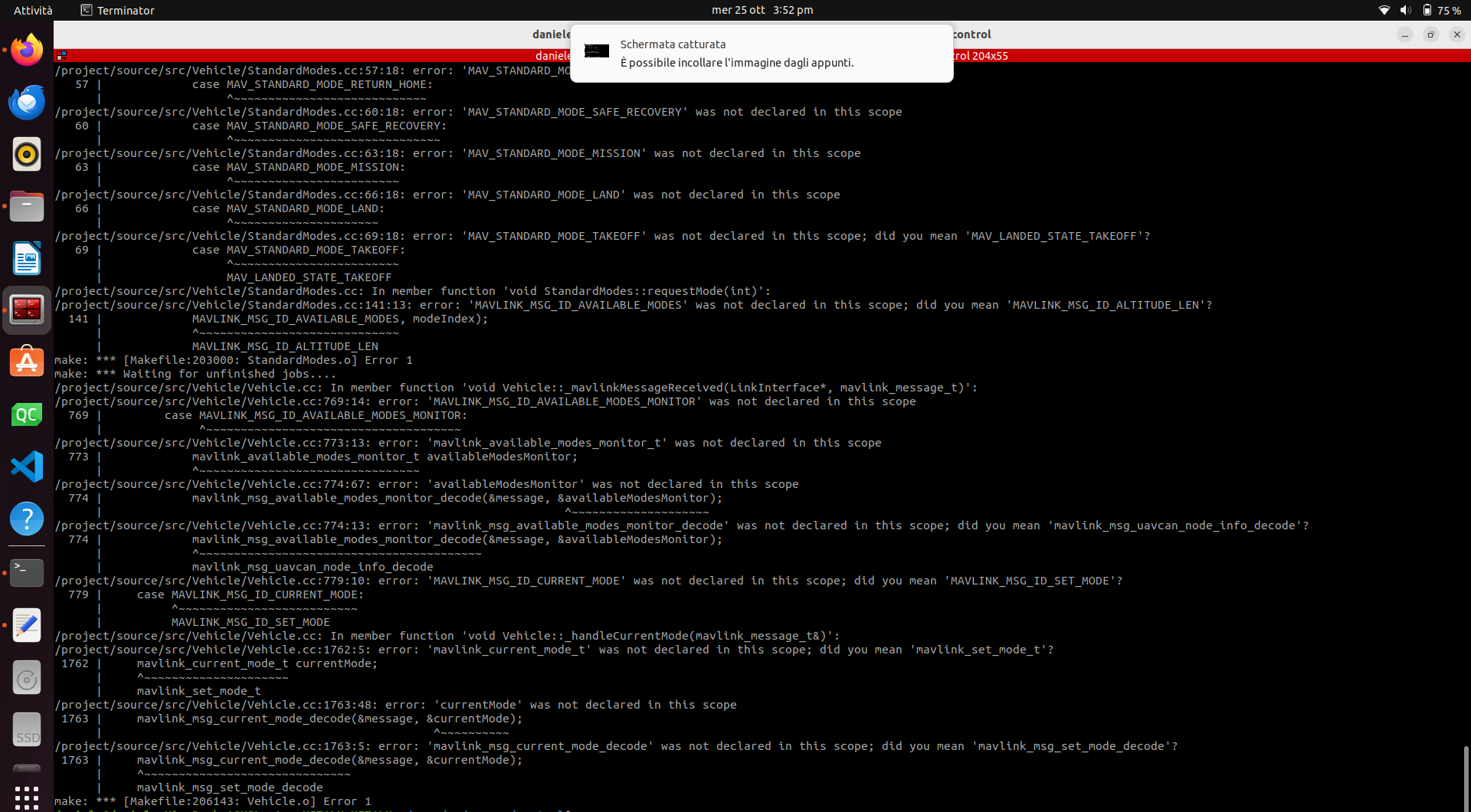This screenshot has width=1471, height=812.
Task: Open the Text Editor from the dock
Action: click(x=26, y=626)
